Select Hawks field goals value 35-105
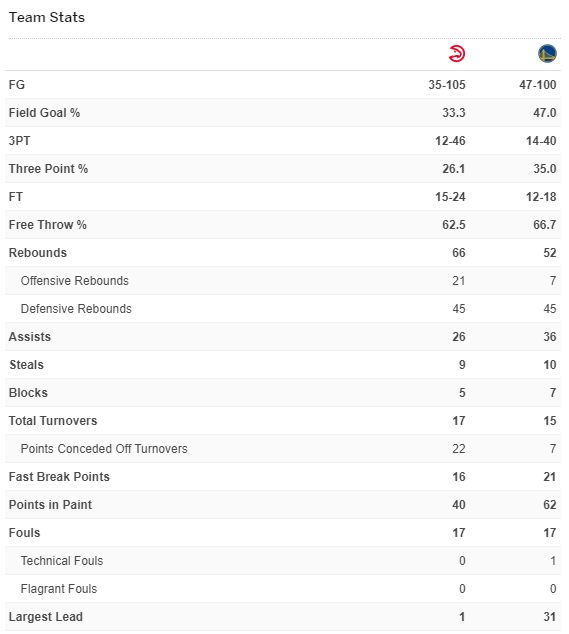The image size is (569, 634). [447, 85]
